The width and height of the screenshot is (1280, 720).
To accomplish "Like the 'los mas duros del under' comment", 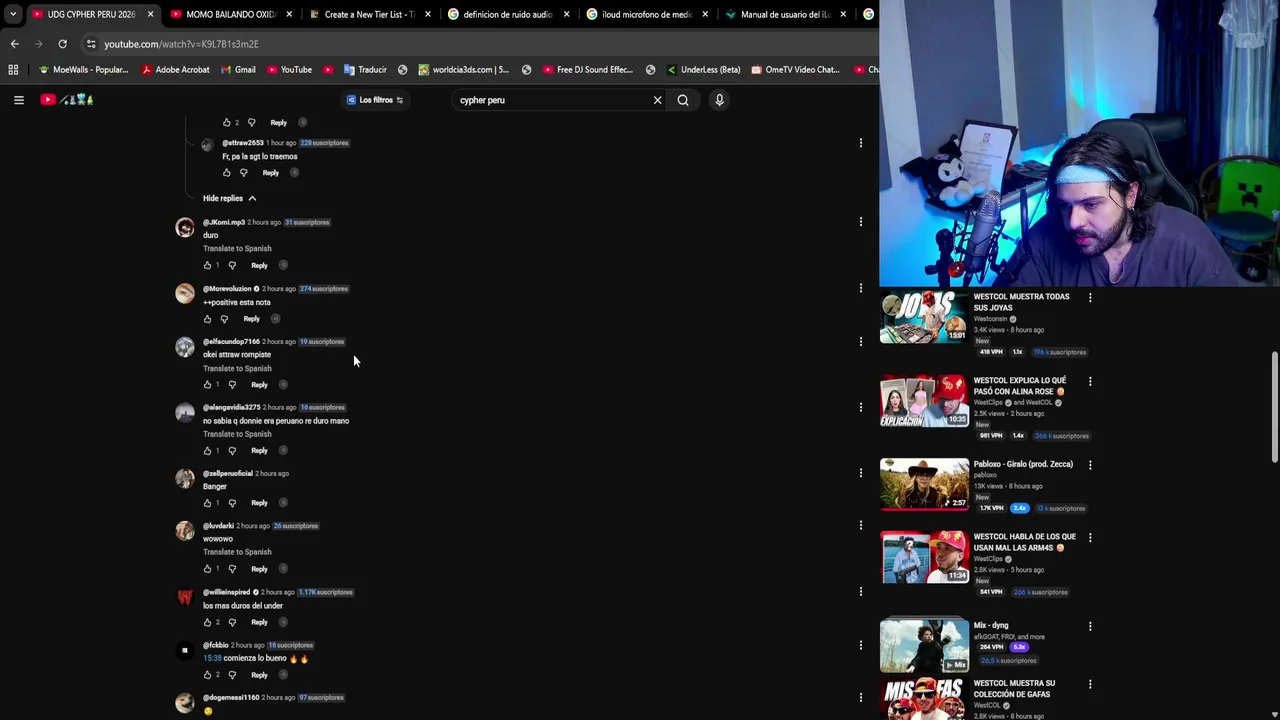I will click(x=208, y=622).
